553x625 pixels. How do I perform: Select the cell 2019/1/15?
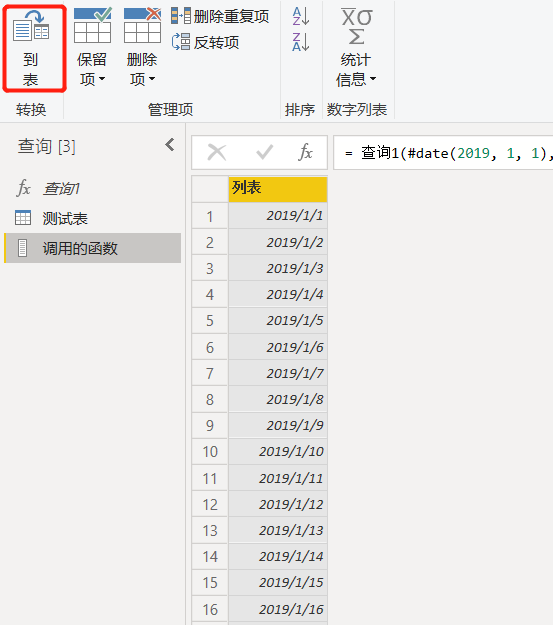click(x=278, y=583)
